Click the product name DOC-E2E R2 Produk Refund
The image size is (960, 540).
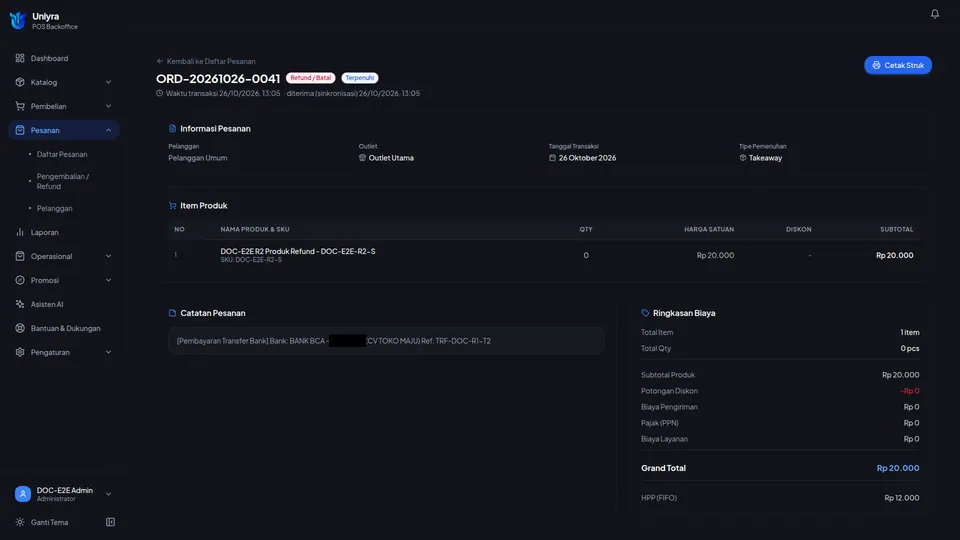298,251
